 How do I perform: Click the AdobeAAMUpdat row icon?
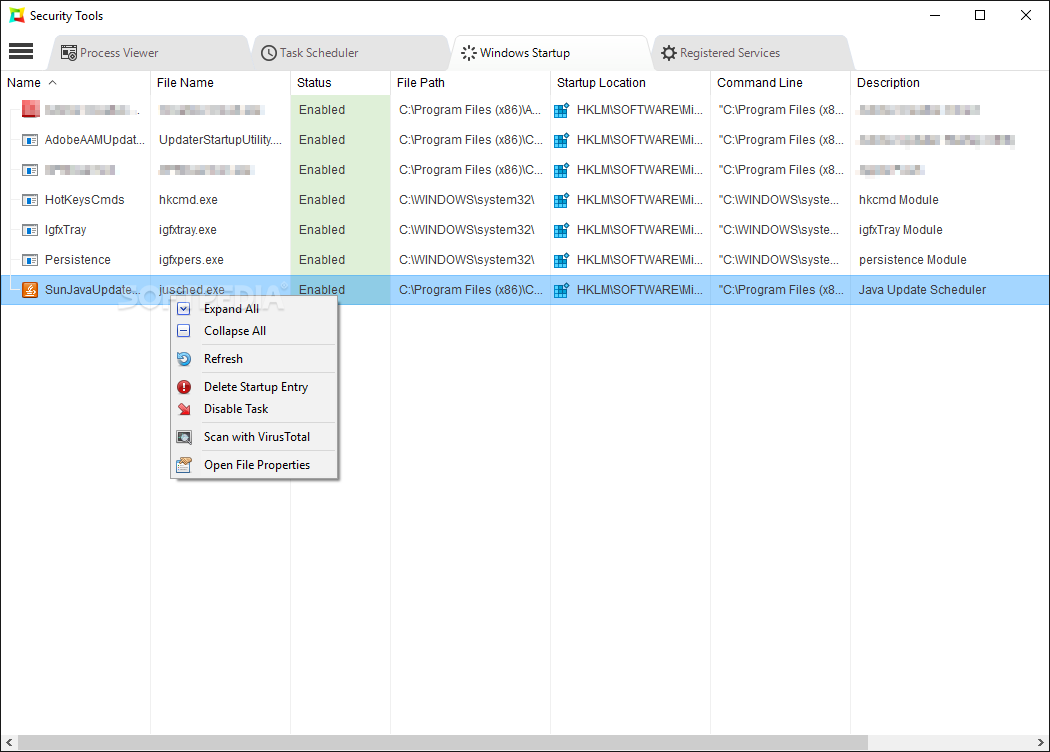tap(30, 140)
